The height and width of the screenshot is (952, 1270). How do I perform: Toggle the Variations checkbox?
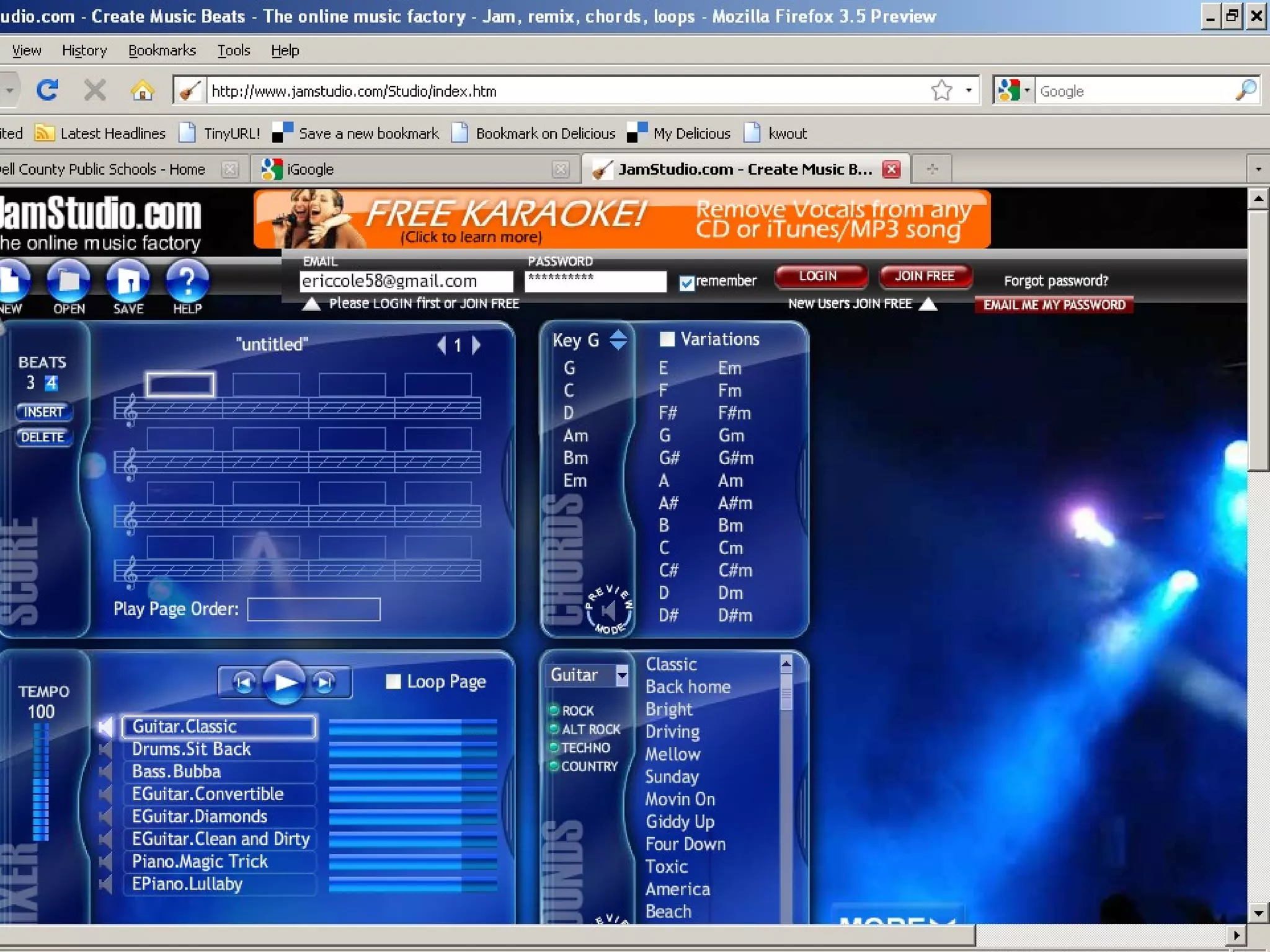[667, 339]
